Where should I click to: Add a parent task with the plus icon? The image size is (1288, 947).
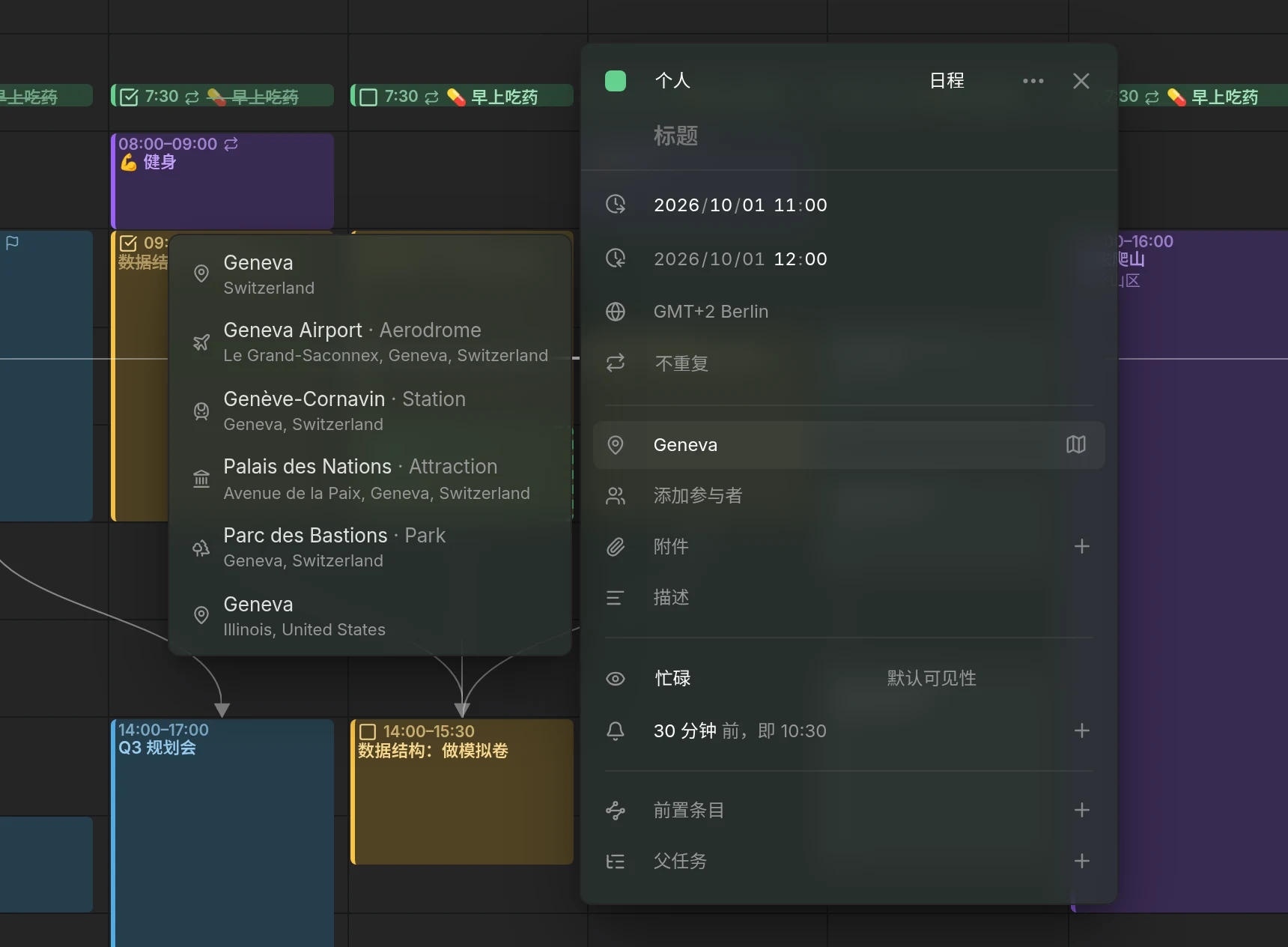click(x=1081, y=861)
